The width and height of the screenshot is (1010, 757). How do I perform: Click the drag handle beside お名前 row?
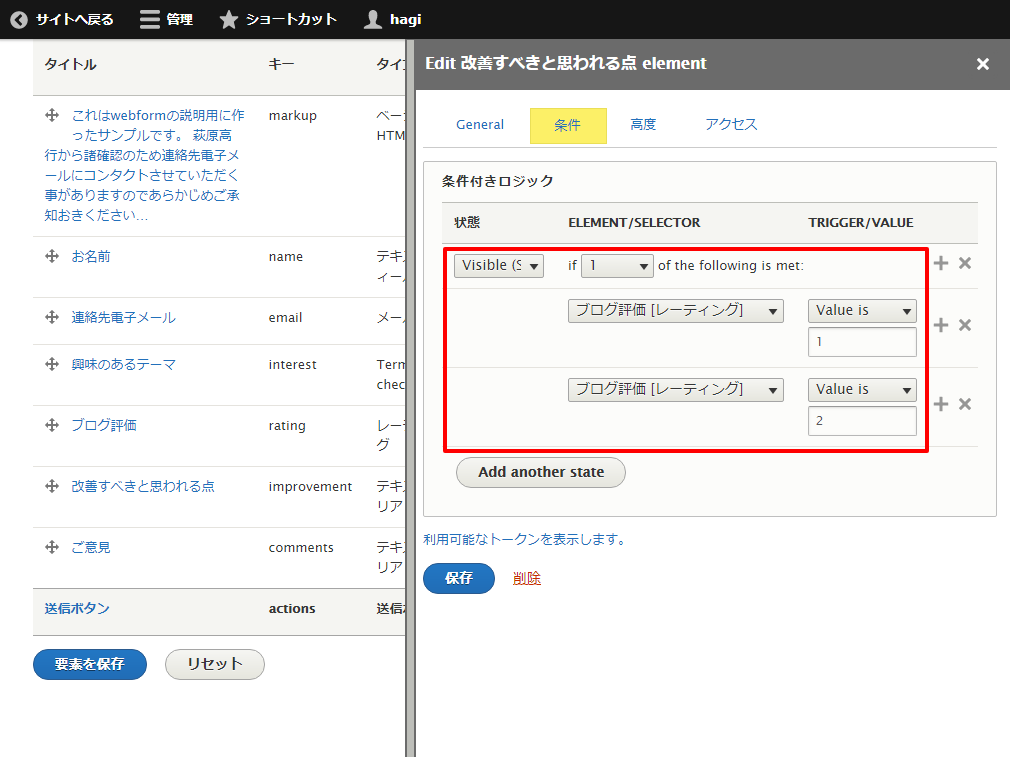point(52,257)
